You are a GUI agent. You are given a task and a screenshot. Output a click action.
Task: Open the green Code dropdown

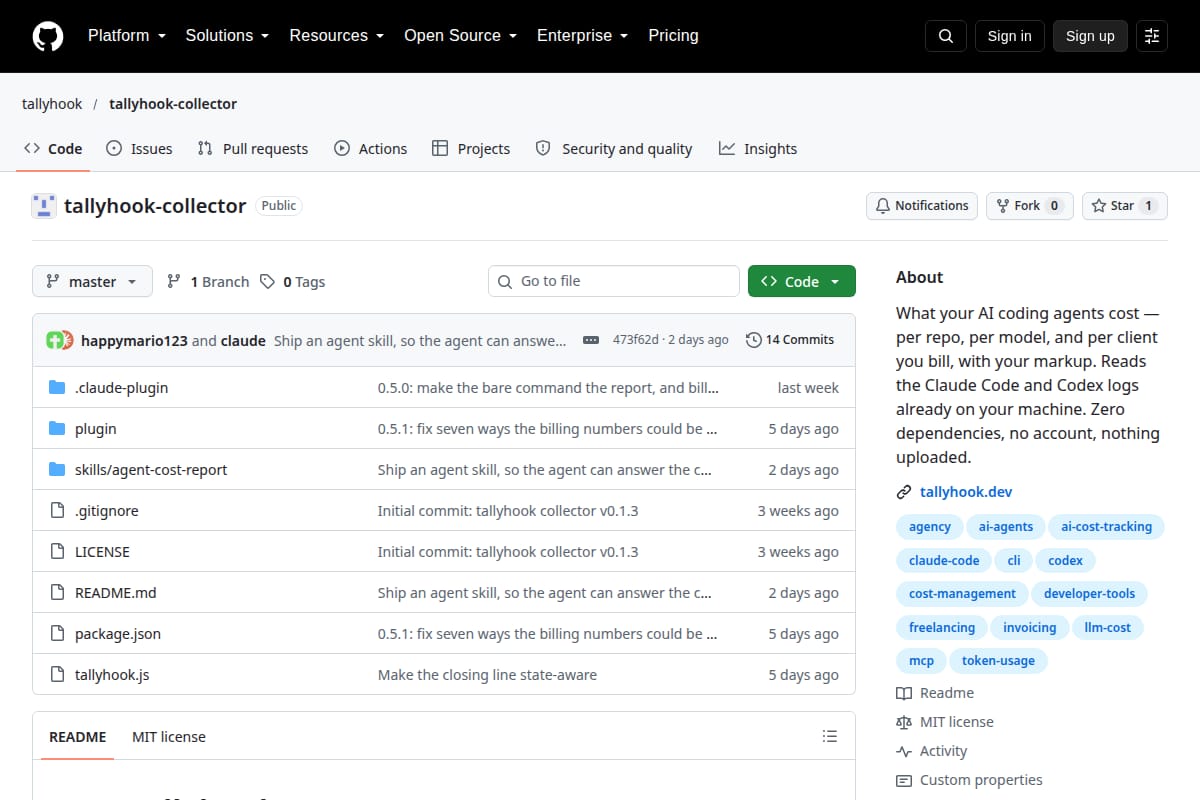point(802,282)
